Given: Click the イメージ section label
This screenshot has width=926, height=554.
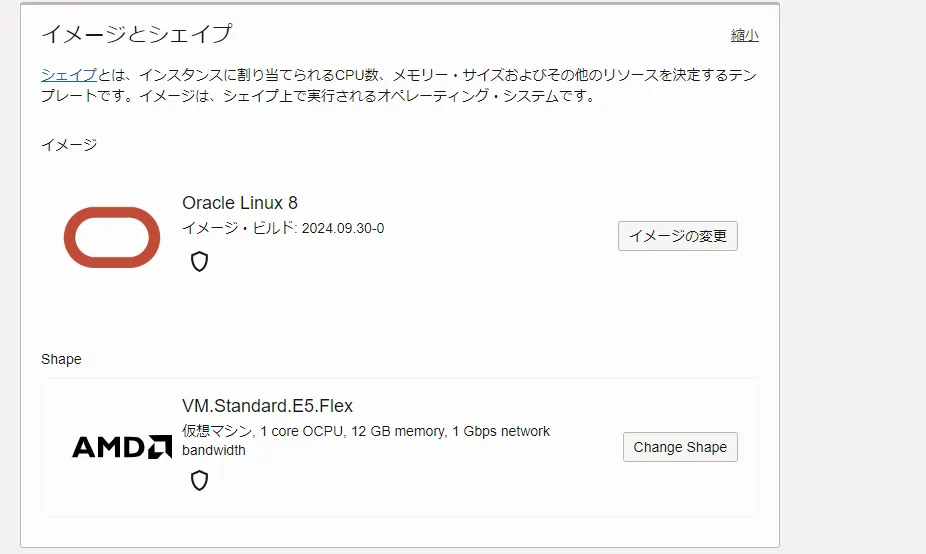Looking at the screenshot, I should click(x=69, y=144).
